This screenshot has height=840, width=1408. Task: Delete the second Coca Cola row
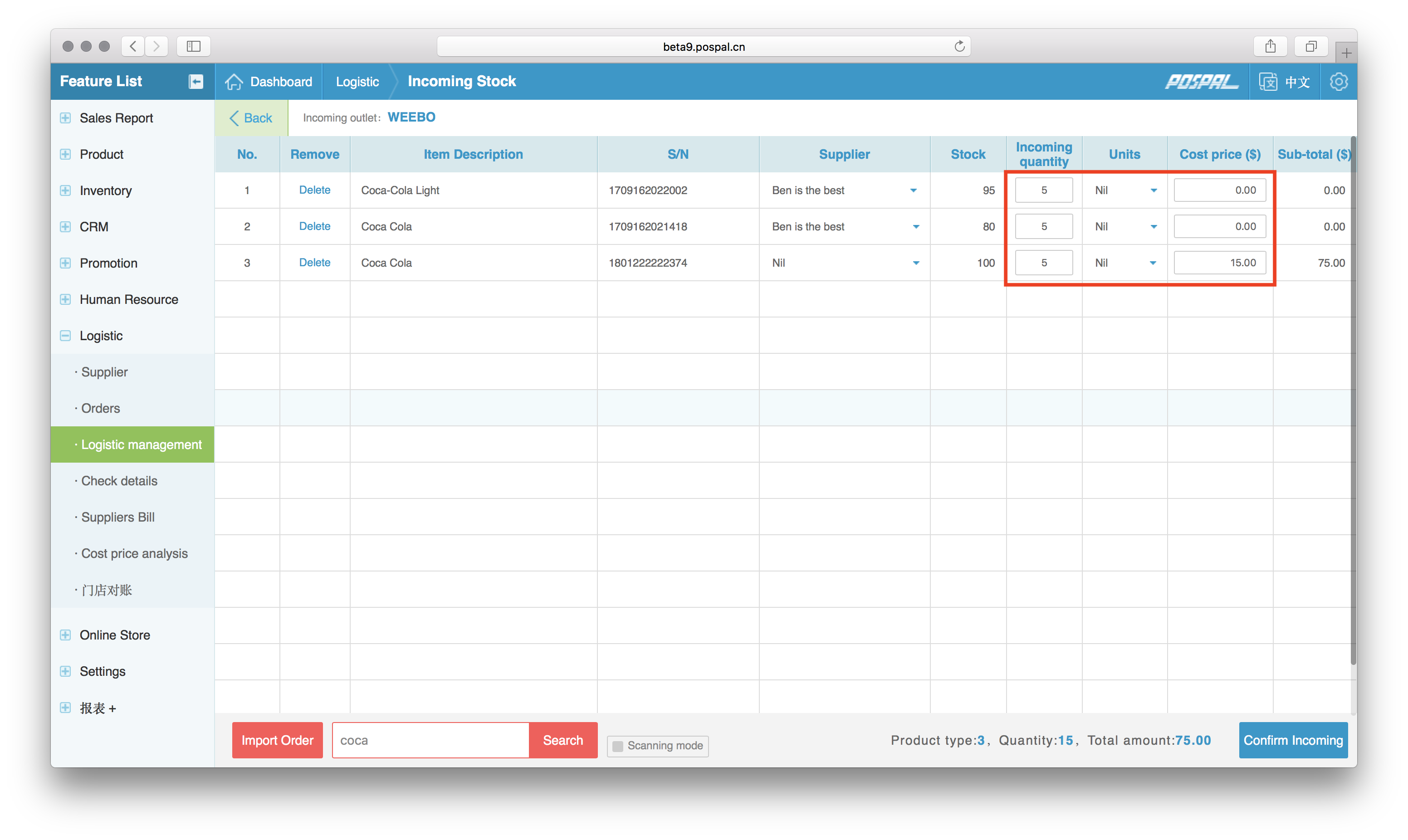tap(315, 263)
